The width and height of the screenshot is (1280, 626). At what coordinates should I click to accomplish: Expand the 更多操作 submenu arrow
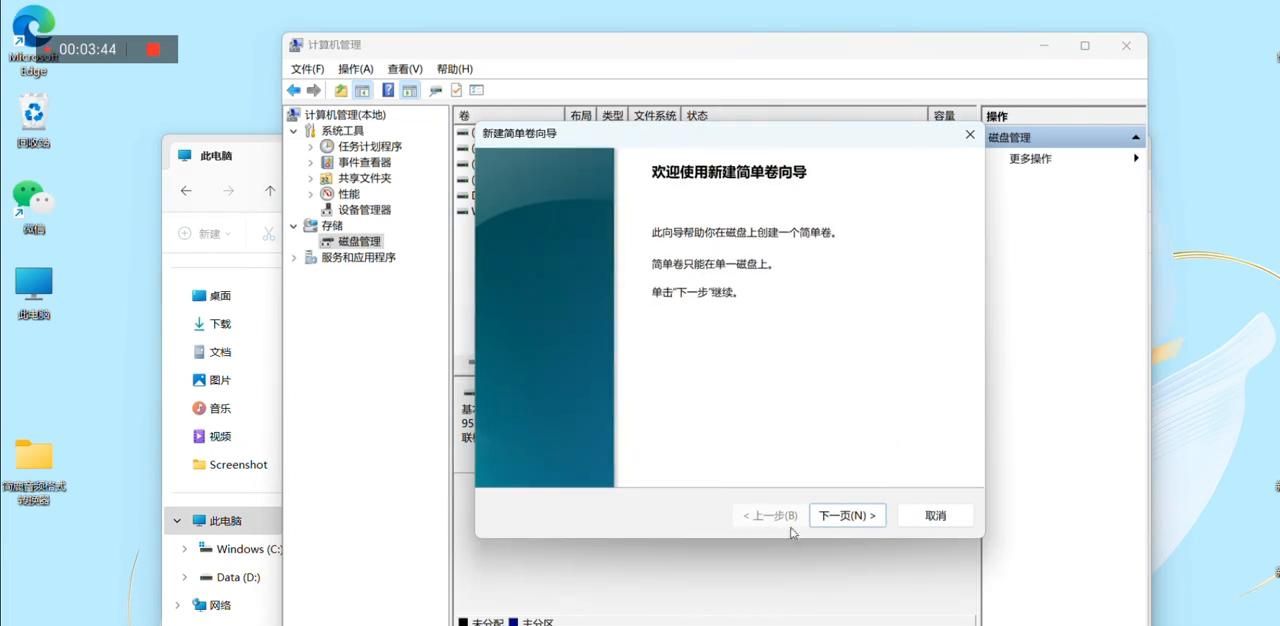point(1136,158)
